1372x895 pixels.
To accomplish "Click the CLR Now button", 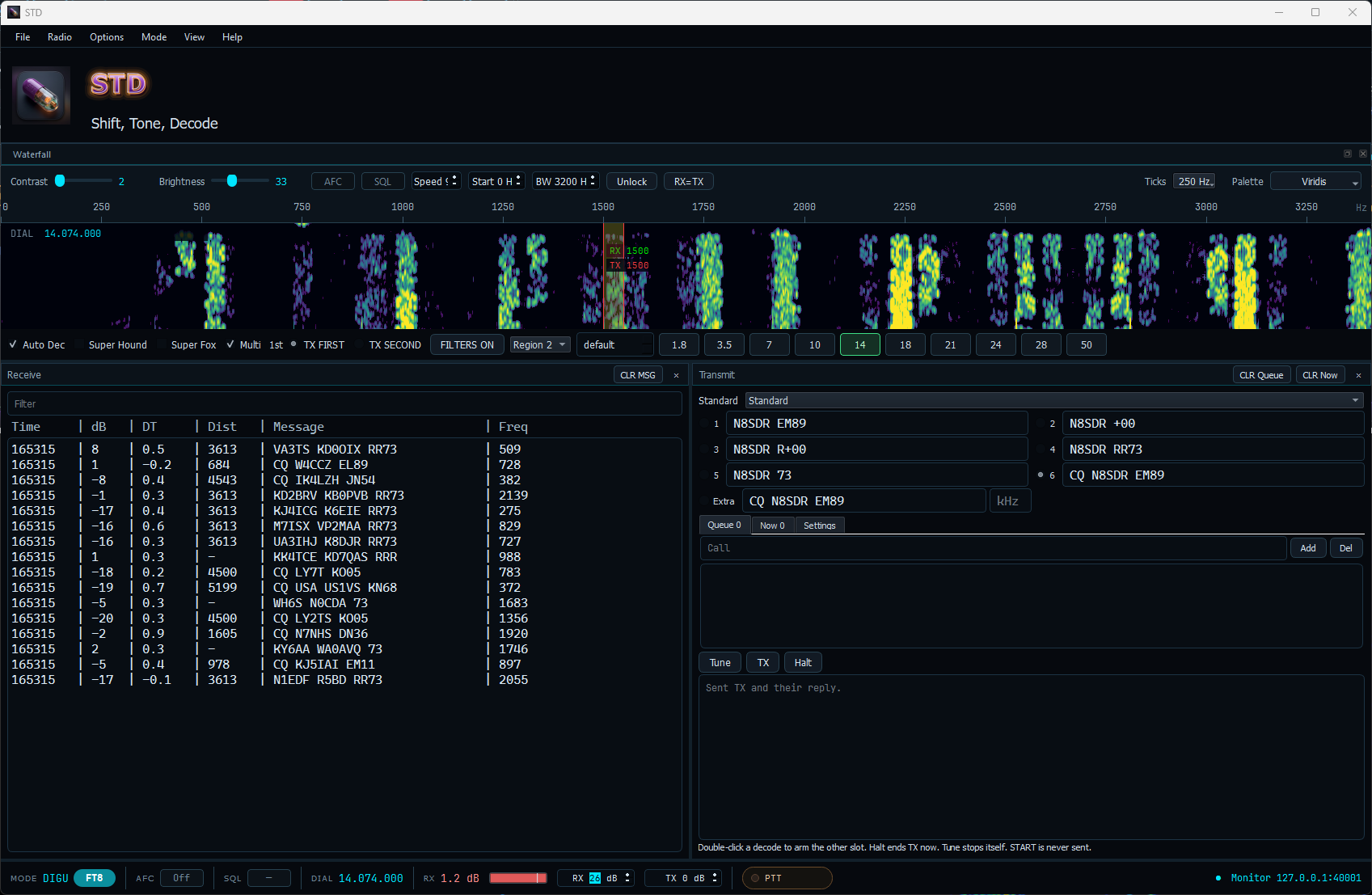I will [1320, 375].
